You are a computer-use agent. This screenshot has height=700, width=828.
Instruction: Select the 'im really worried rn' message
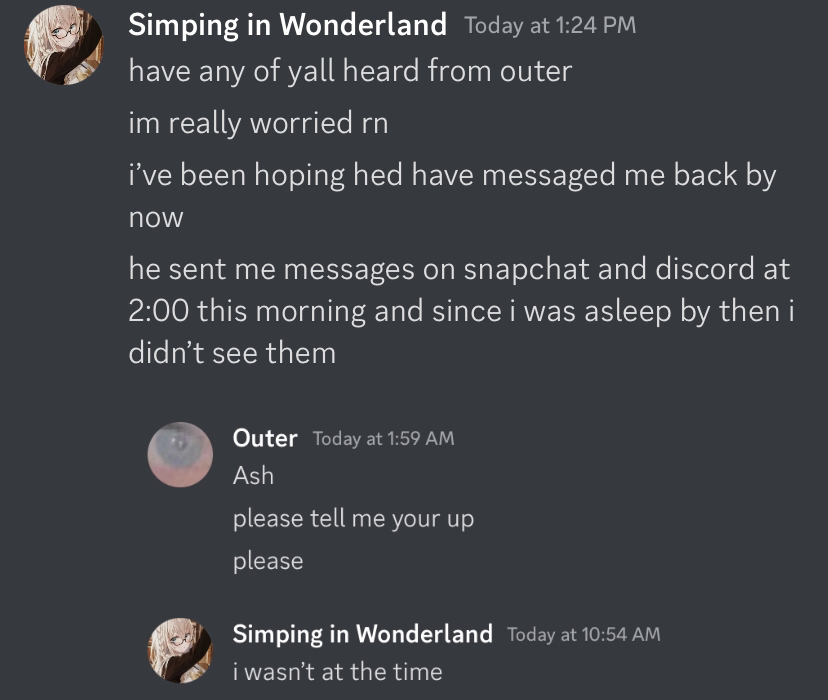258,124
